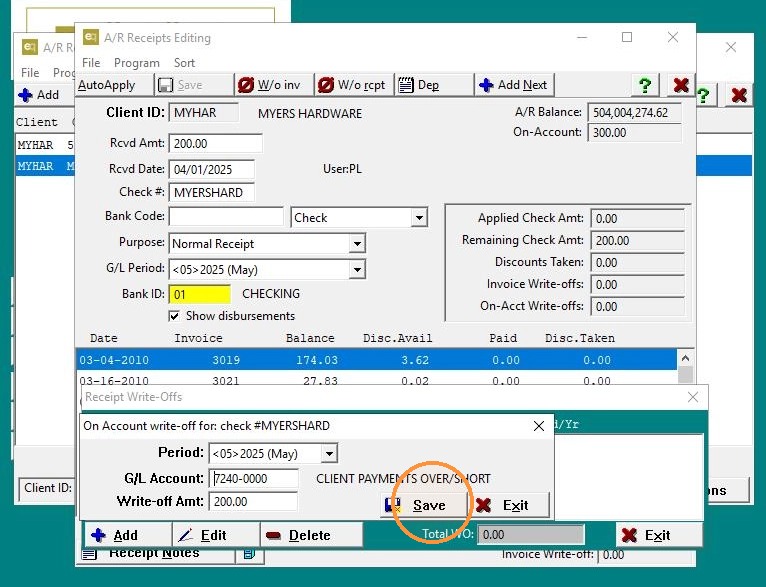Click the W/o inv write-off button
Image resolution: width=766 pixels, height=587 pixels.
(275, 85)
